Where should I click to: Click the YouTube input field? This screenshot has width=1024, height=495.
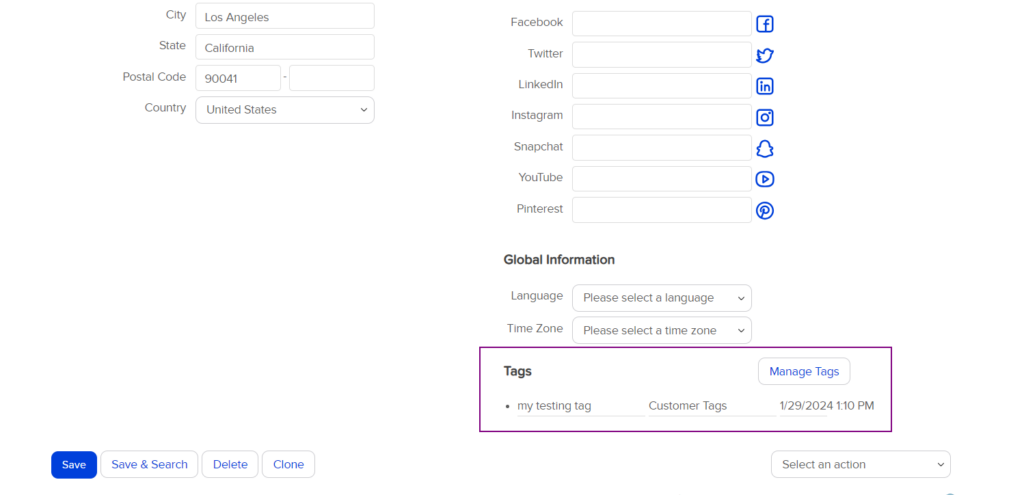click(x=662, y=179)
